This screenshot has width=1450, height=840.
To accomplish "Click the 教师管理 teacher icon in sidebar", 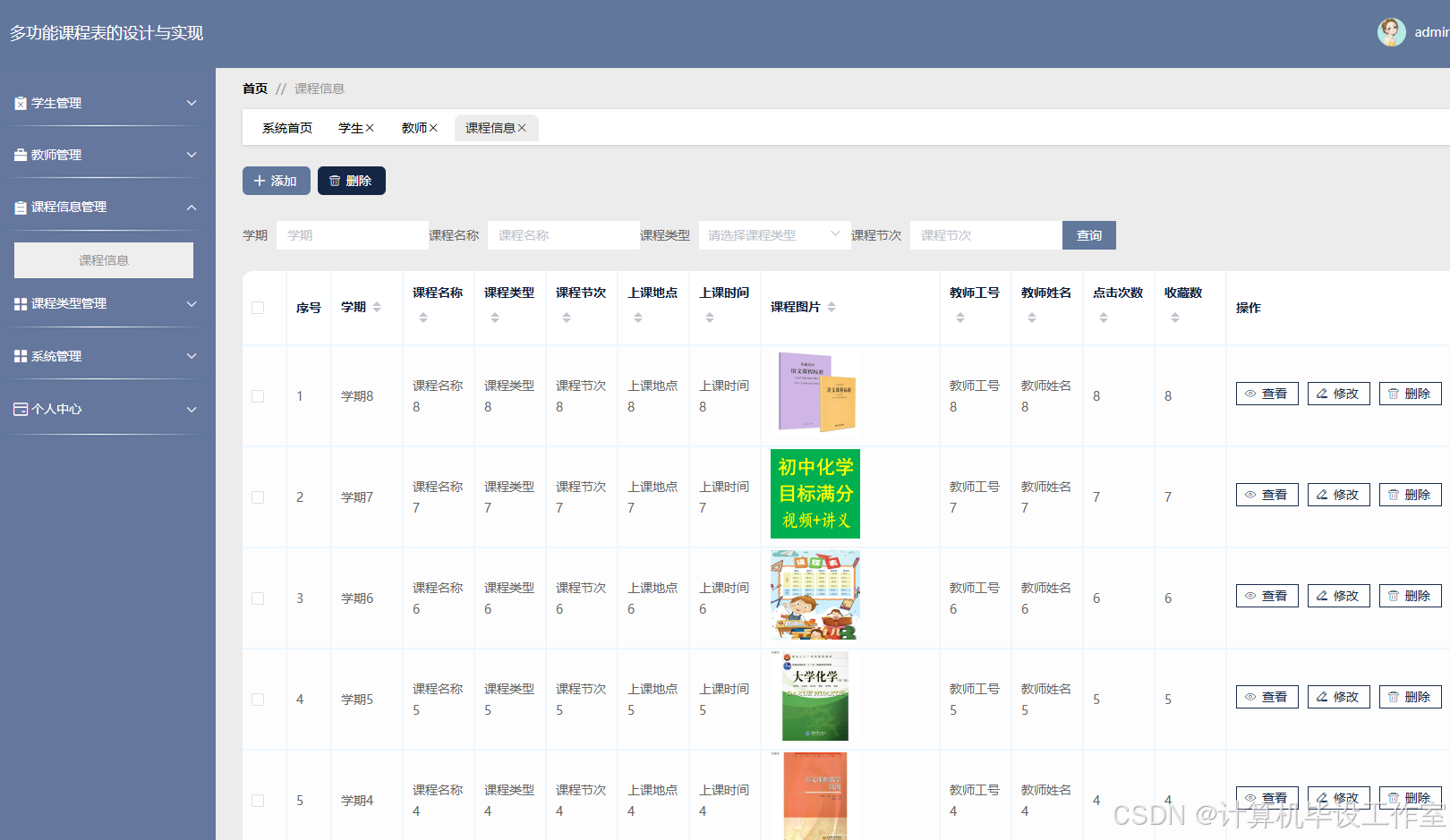I will (x=20, y=154).
